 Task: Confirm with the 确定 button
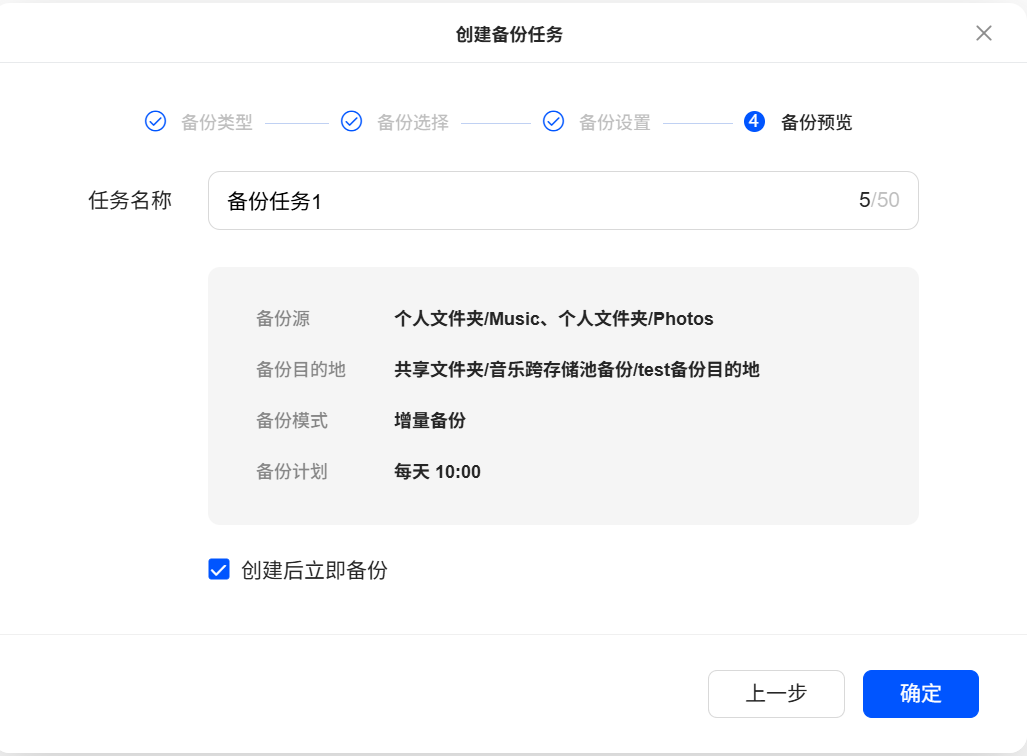(920, 694)
